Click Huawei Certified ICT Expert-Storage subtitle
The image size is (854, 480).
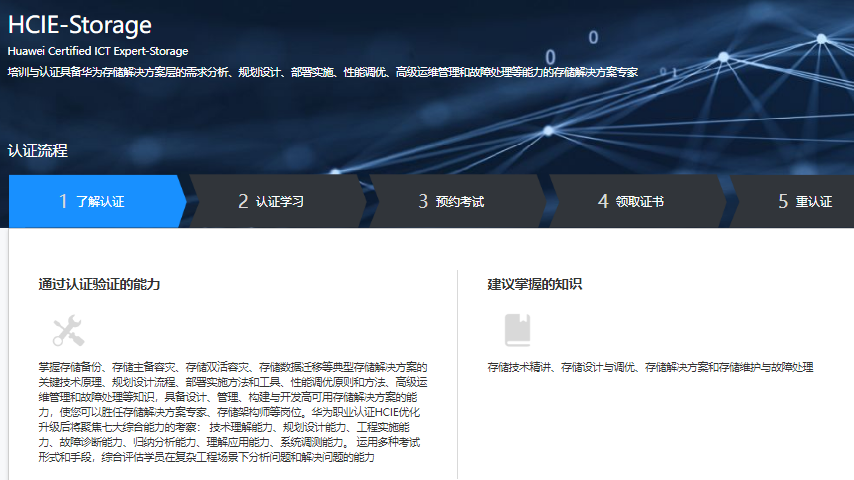tap(98, 51)
